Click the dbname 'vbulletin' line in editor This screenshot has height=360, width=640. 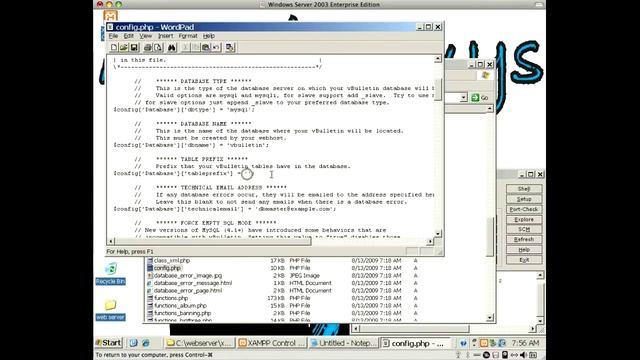(191, 145)
